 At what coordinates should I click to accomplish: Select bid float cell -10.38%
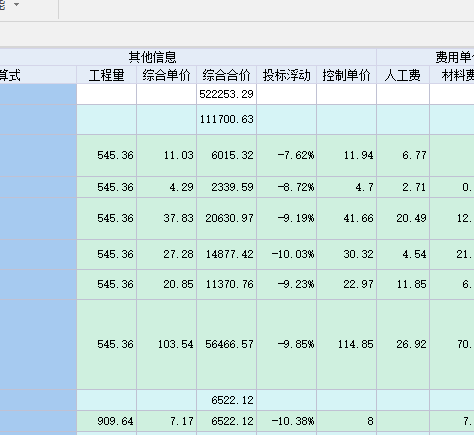pos(287,421)
